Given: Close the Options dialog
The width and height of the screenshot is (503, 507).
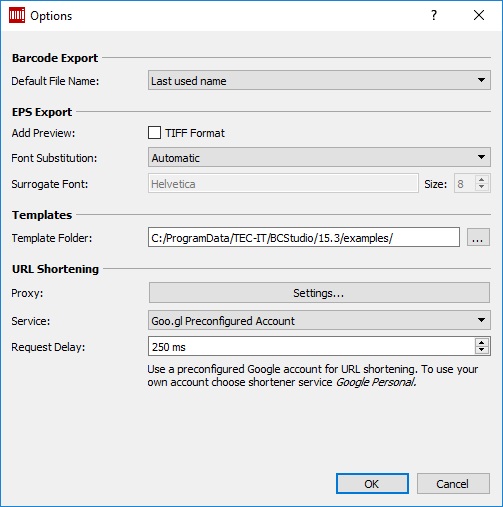Looking at the screenshot, I should pyautogui.click(x=479, y=15).
